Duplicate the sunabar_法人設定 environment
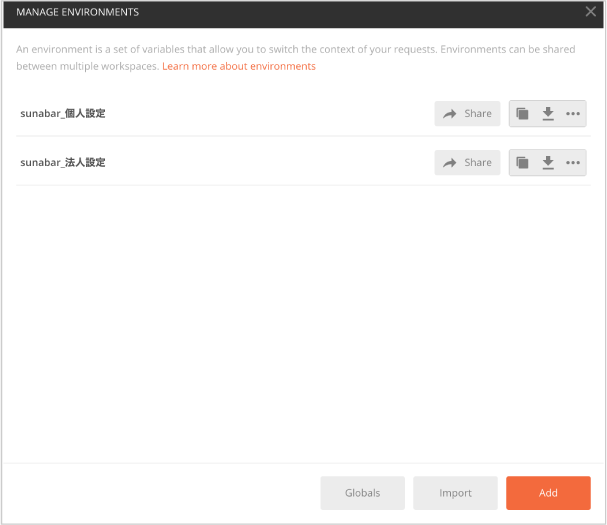The width and height of the screenshot is (607, 525). click(x=522, y=163)
